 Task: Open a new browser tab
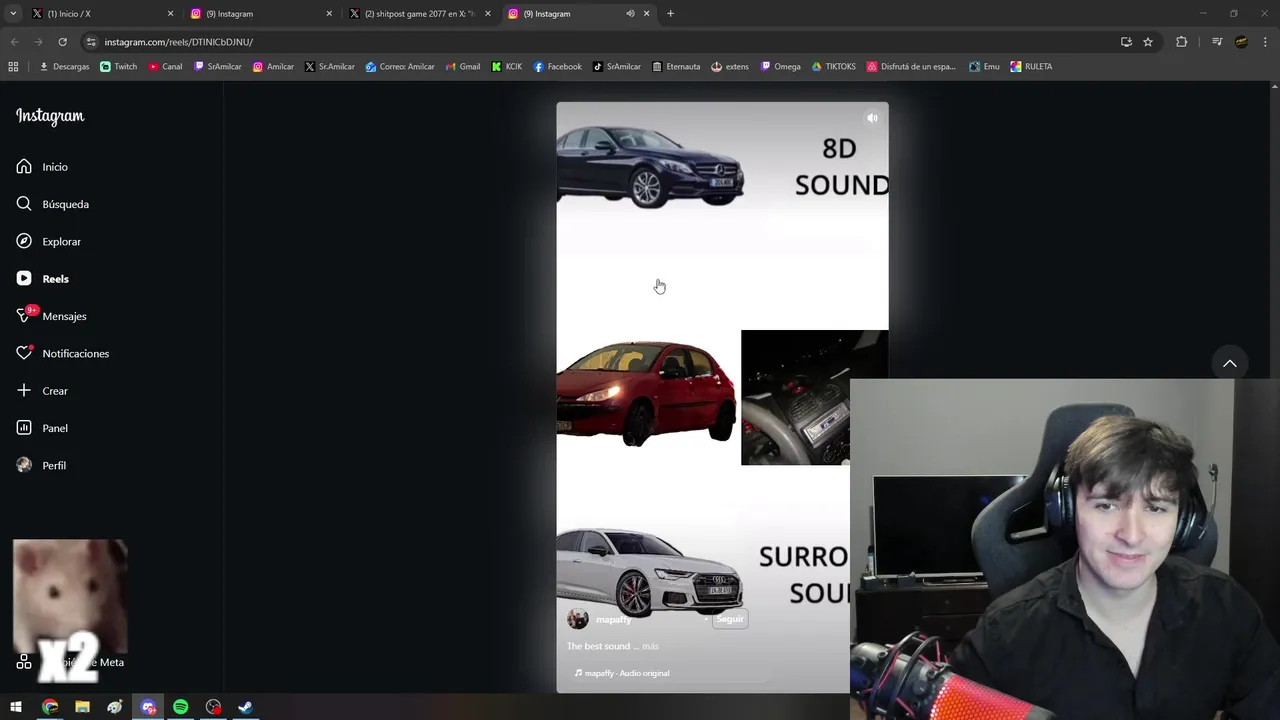pyautogui.click(x=670, y=14)
